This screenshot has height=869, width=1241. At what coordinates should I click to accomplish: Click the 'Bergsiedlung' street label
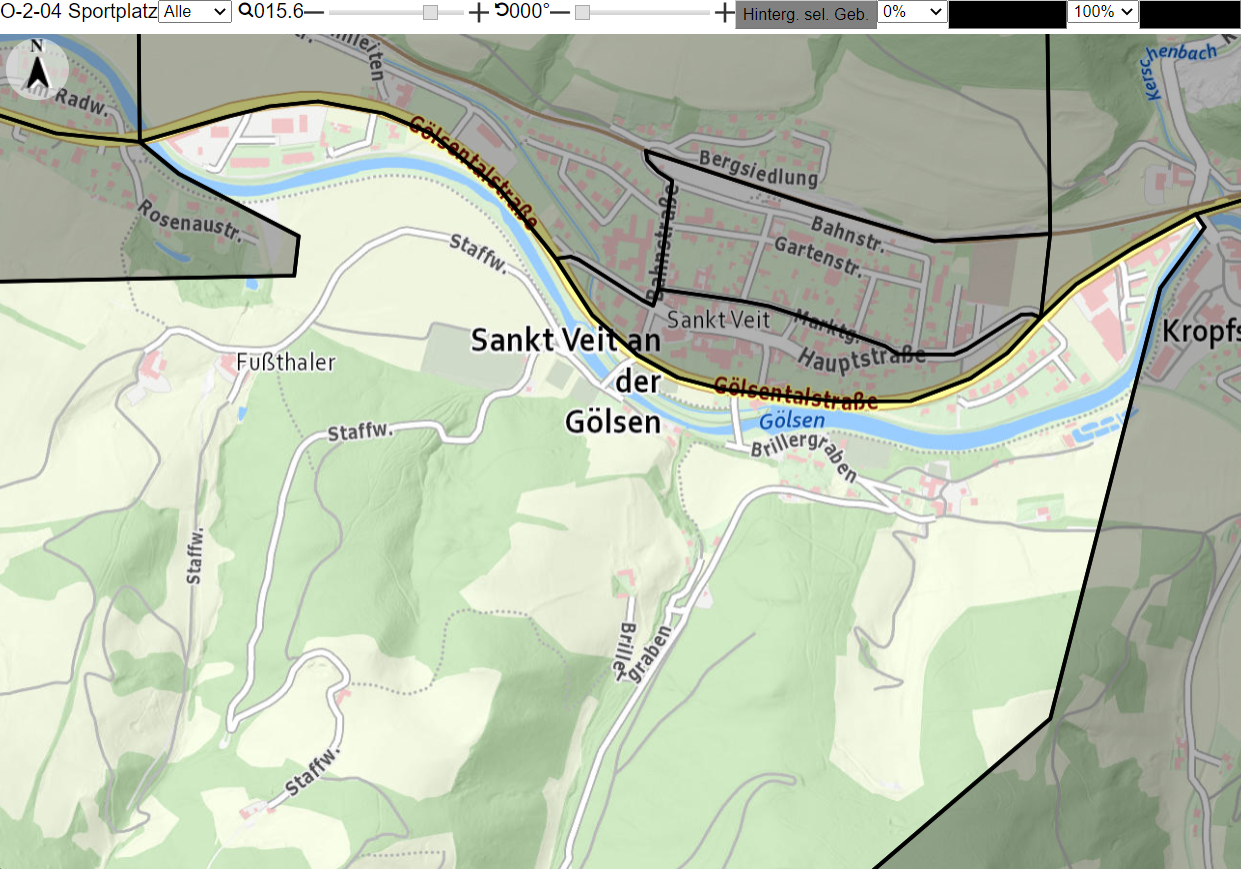point(758,169)
